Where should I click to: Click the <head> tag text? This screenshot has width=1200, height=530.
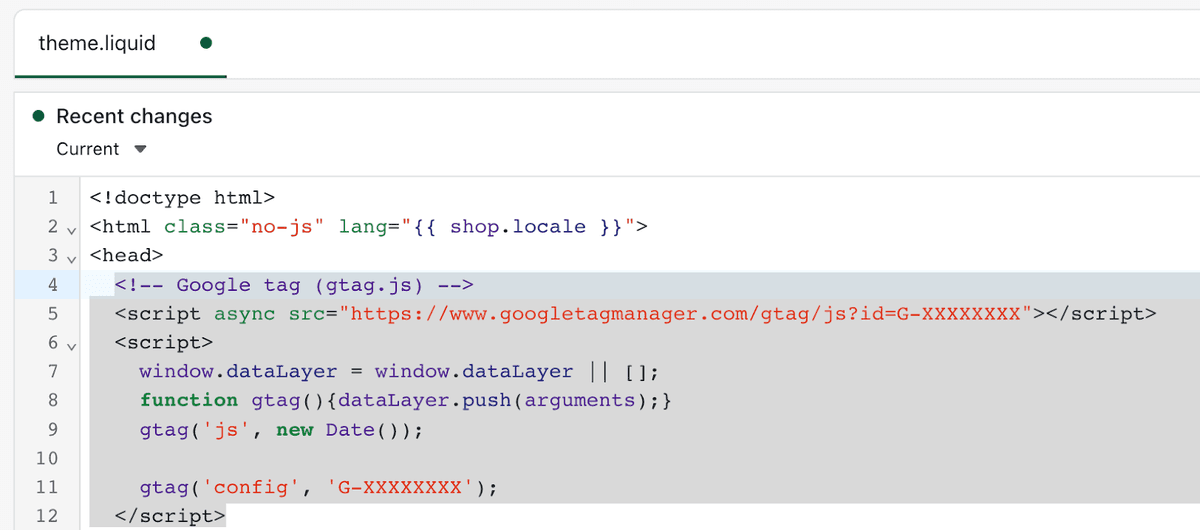click(x=126, y=256)
